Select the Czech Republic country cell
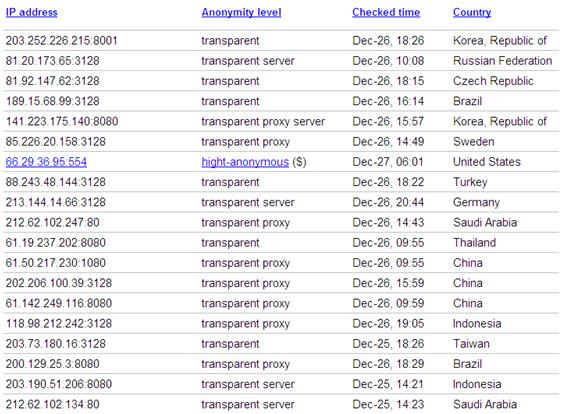The width and height of the screenshot is (572, 414). click(493, 81)
